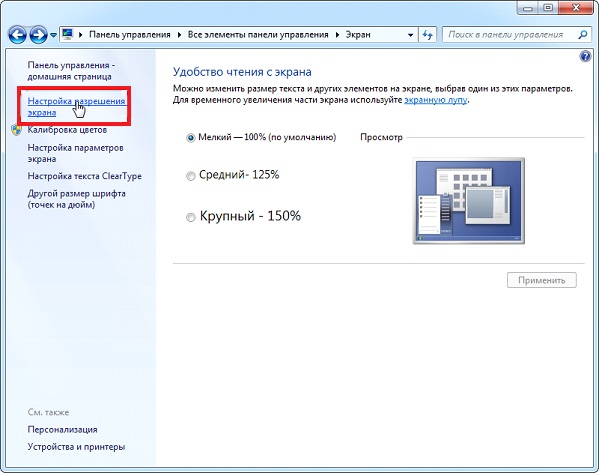This screenshot has width=599, height=473.
Task: Choose the Средний - 125% option
Action: 190,176
